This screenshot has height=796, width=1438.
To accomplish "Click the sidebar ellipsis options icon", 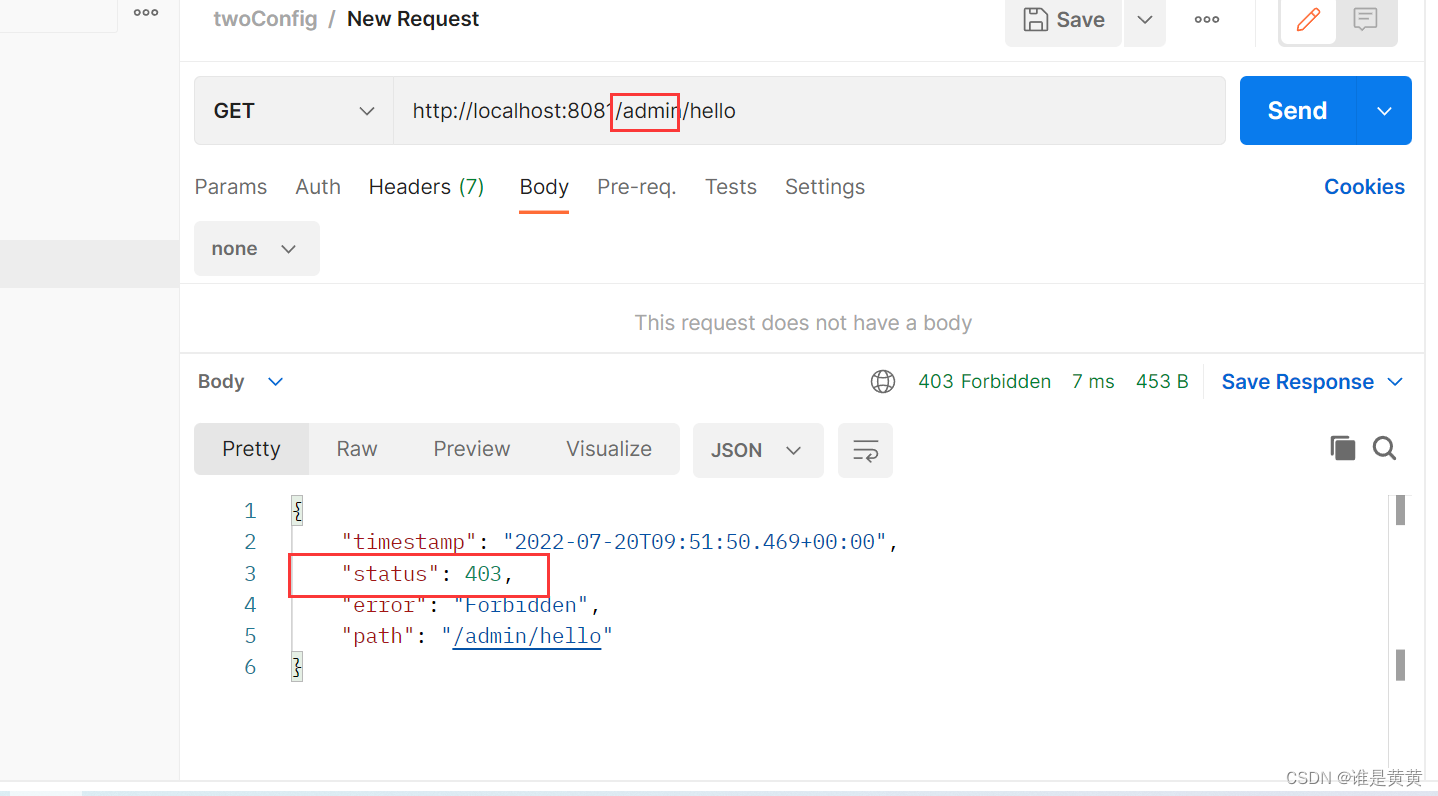I will tap(146, 13).
